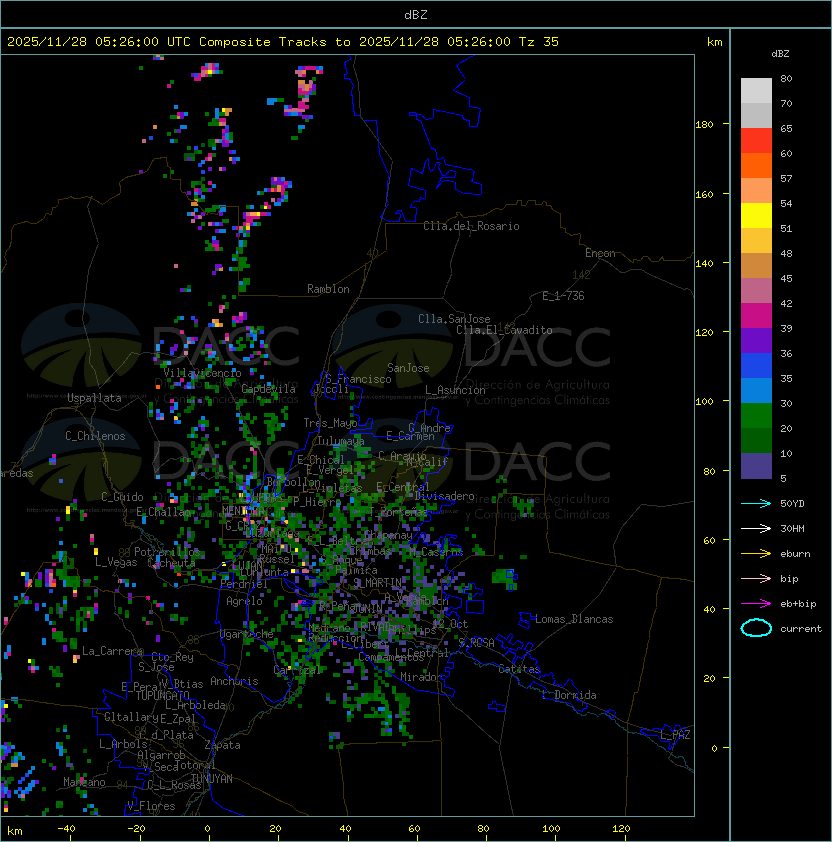Screen dimensions: 832x842
Task: Click the 'C_Guido' map label
Action: [122, 497]
